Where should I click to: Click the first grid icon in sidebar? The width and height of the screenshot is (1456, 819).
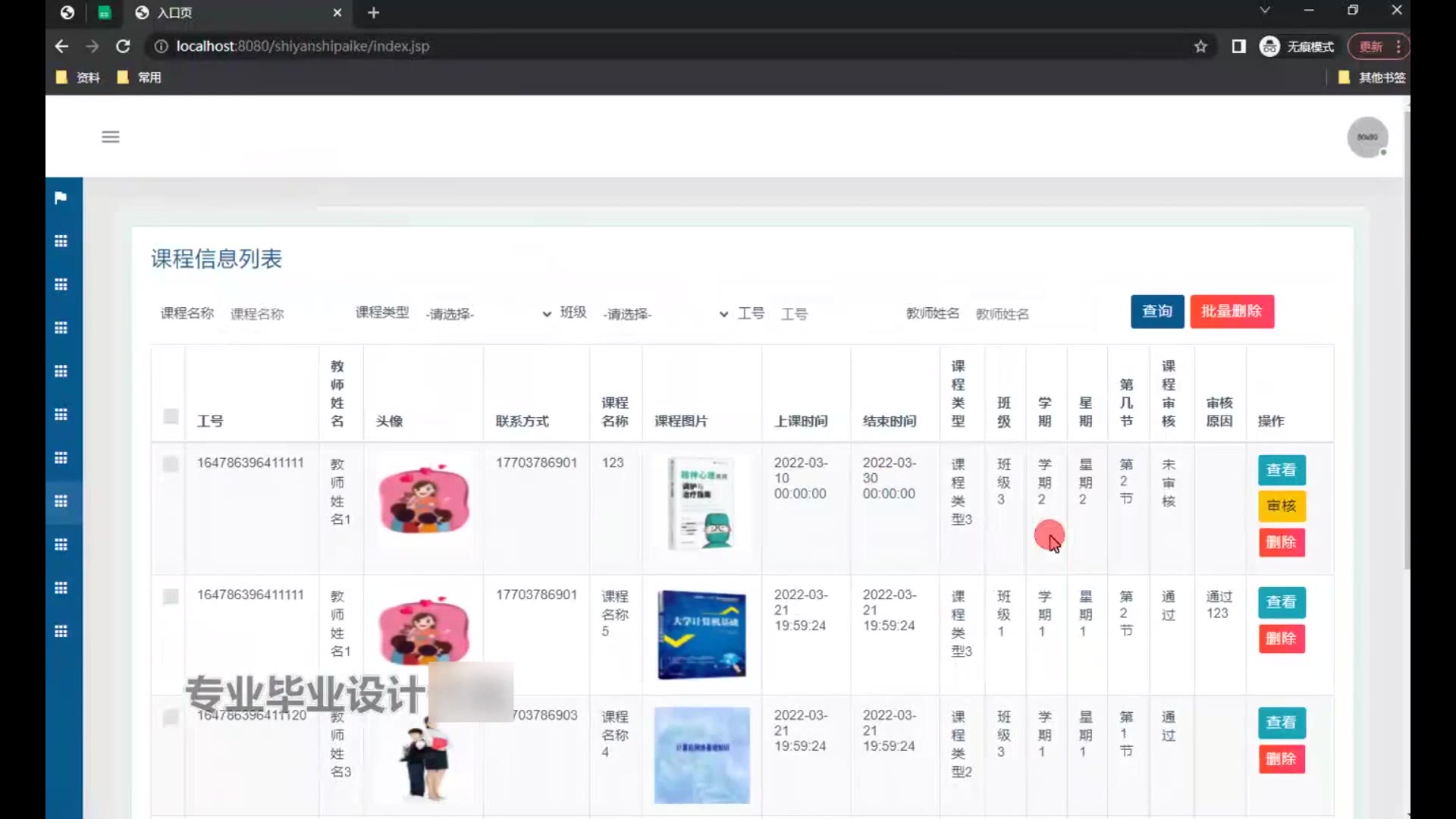tap(61, 241)
